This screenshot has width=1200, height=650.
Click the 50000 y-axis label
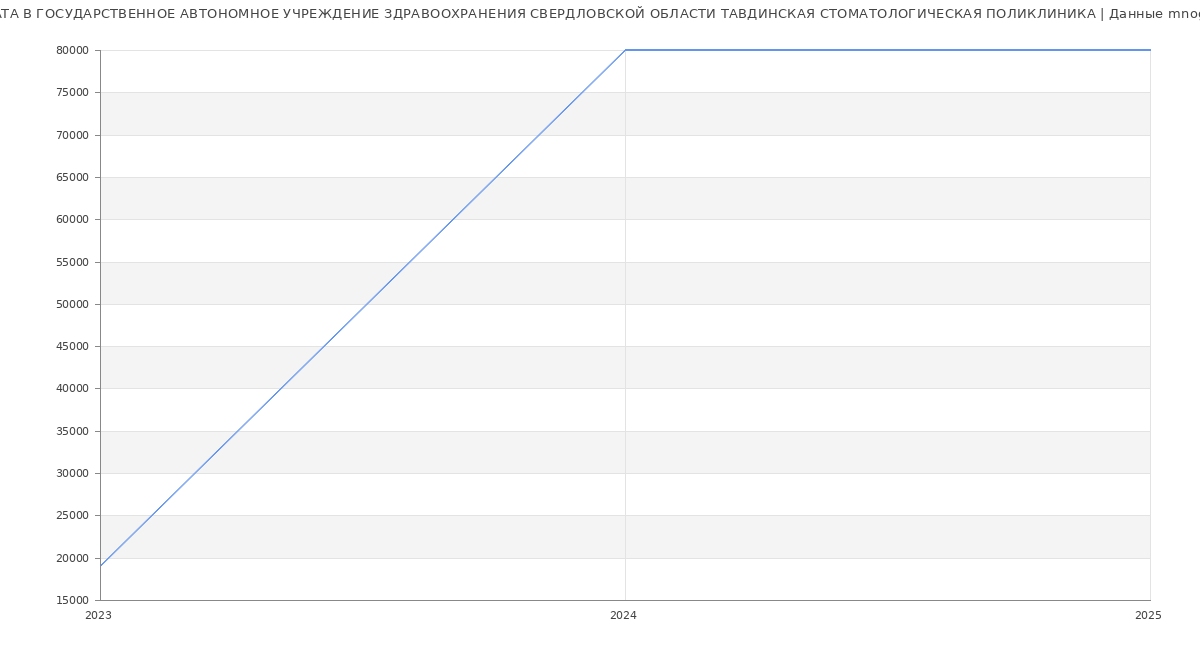tap(72, 304)
